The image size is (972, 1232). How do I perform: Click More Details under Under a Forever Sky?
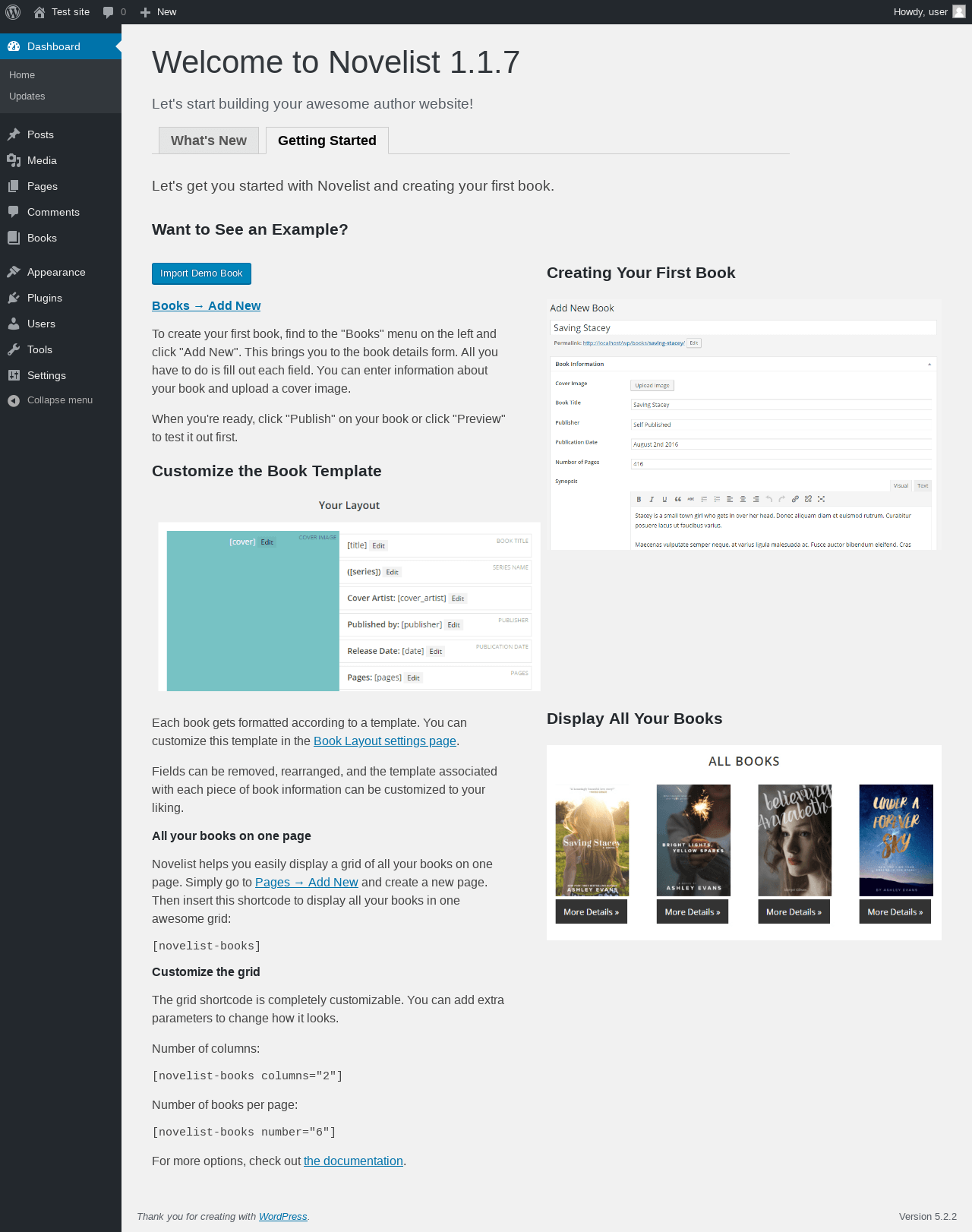tap(895, 911)
